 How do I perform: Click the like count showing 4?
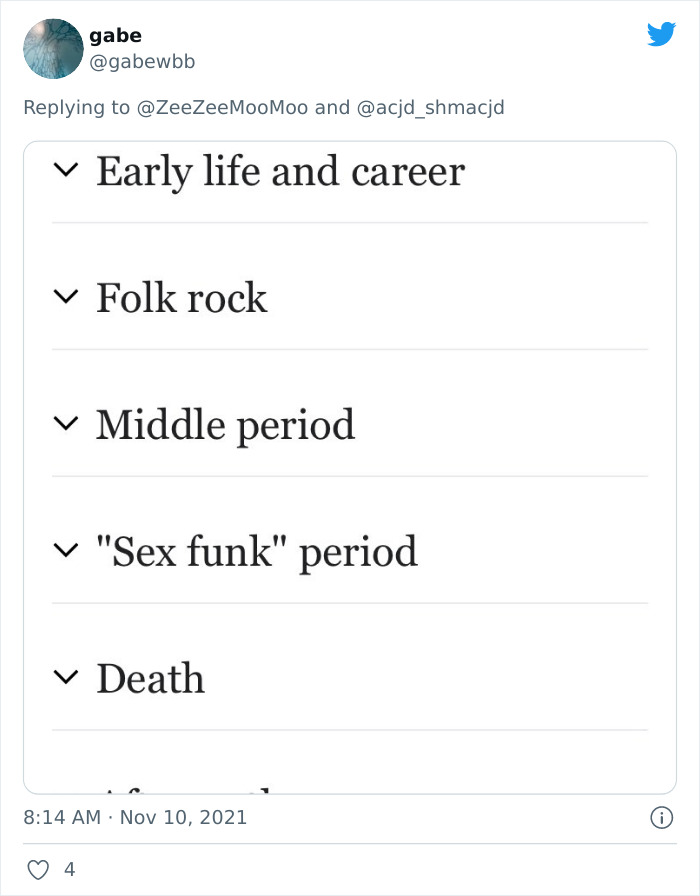(69, 871)
